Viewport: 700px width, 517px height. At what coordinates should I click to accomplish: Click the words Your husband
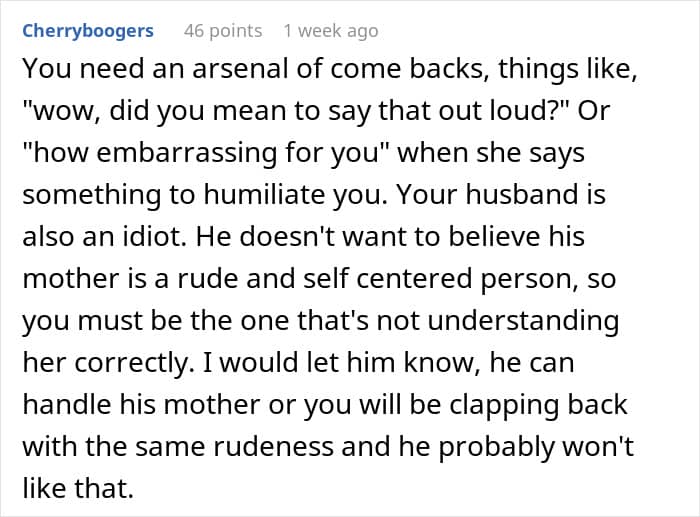[486, 195]
